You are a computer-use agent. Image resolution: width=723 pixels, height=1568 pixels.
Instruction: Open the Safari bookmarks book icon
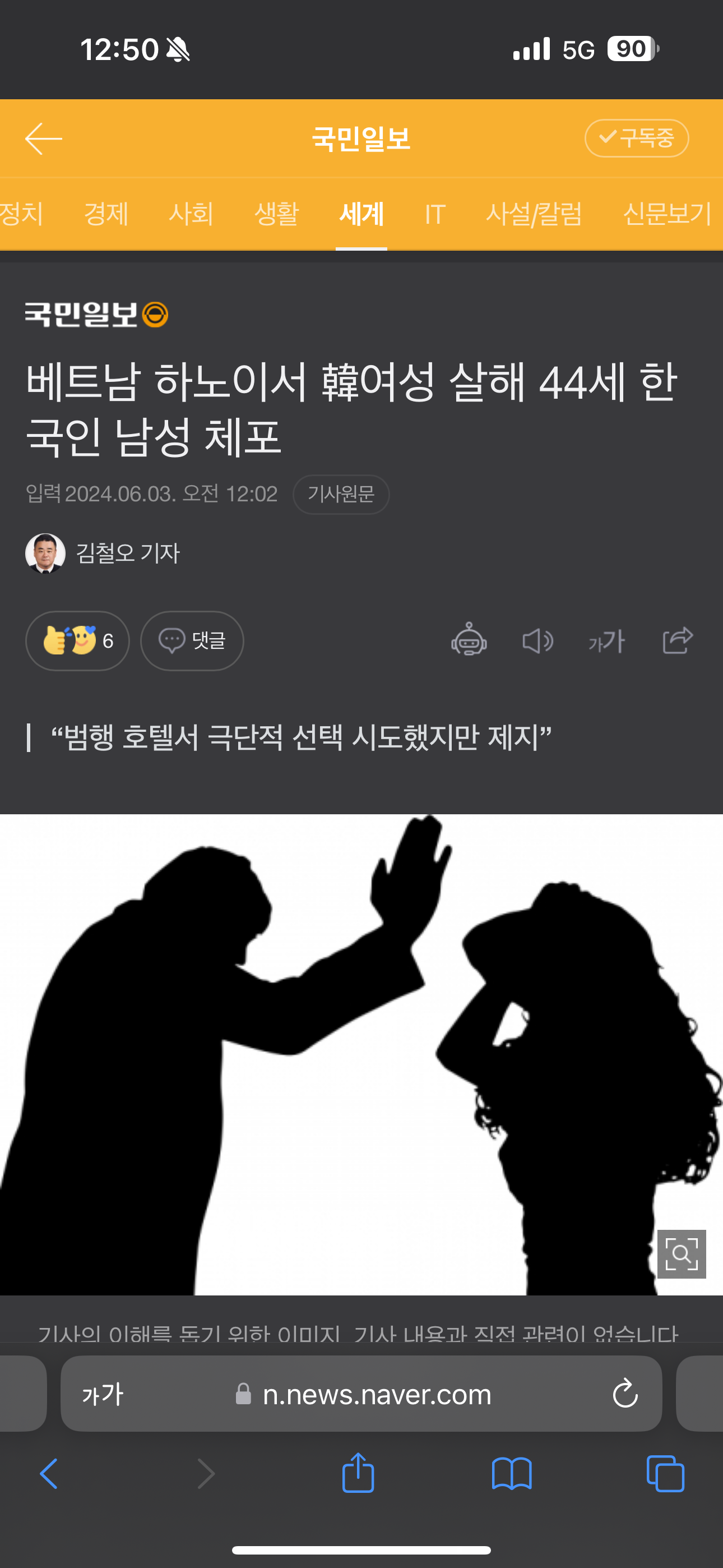(512, 1474)
